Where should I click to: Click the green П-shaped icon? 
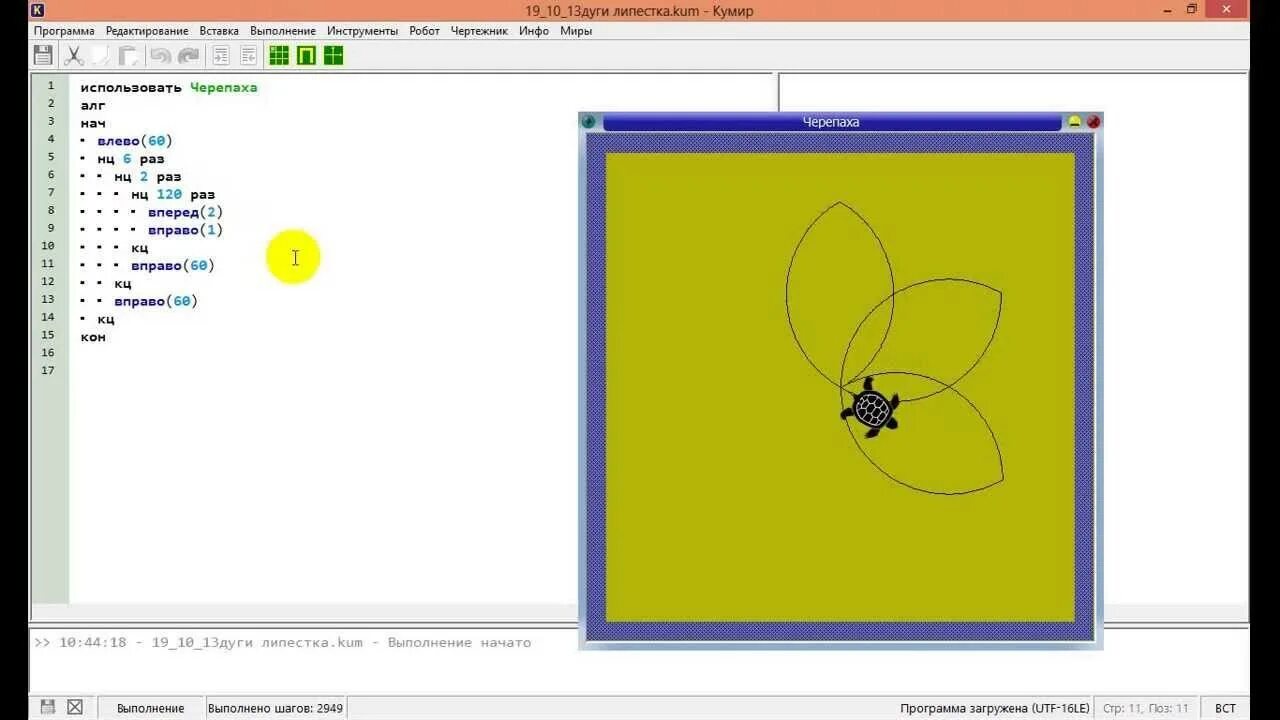[306, 56]
